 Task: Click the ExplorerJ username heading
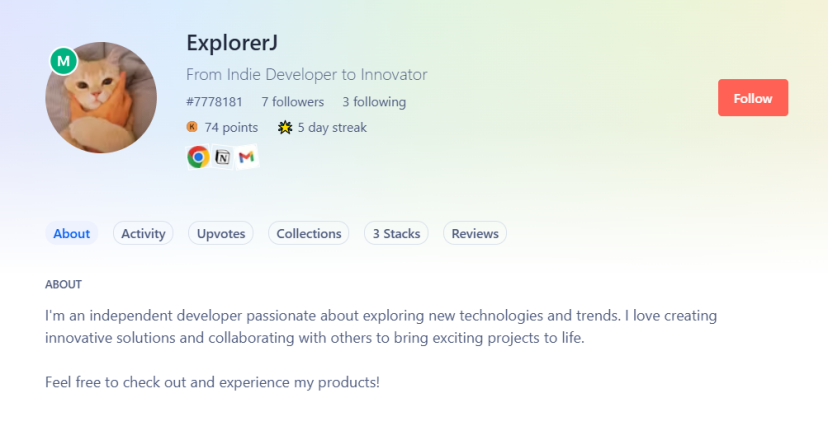(232, 43)
